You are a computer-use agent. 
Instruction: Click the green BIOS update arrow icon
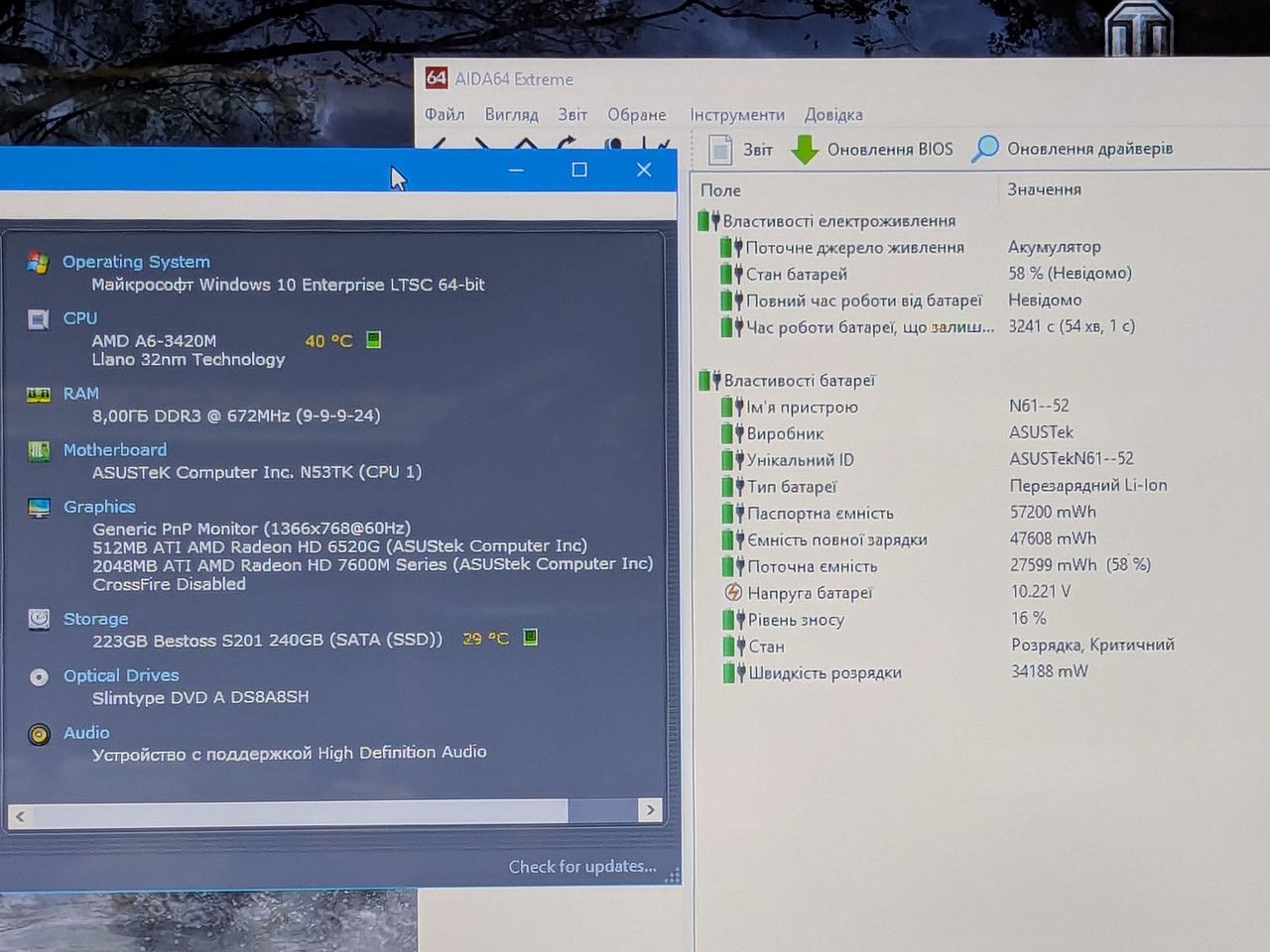pos(805,150)
